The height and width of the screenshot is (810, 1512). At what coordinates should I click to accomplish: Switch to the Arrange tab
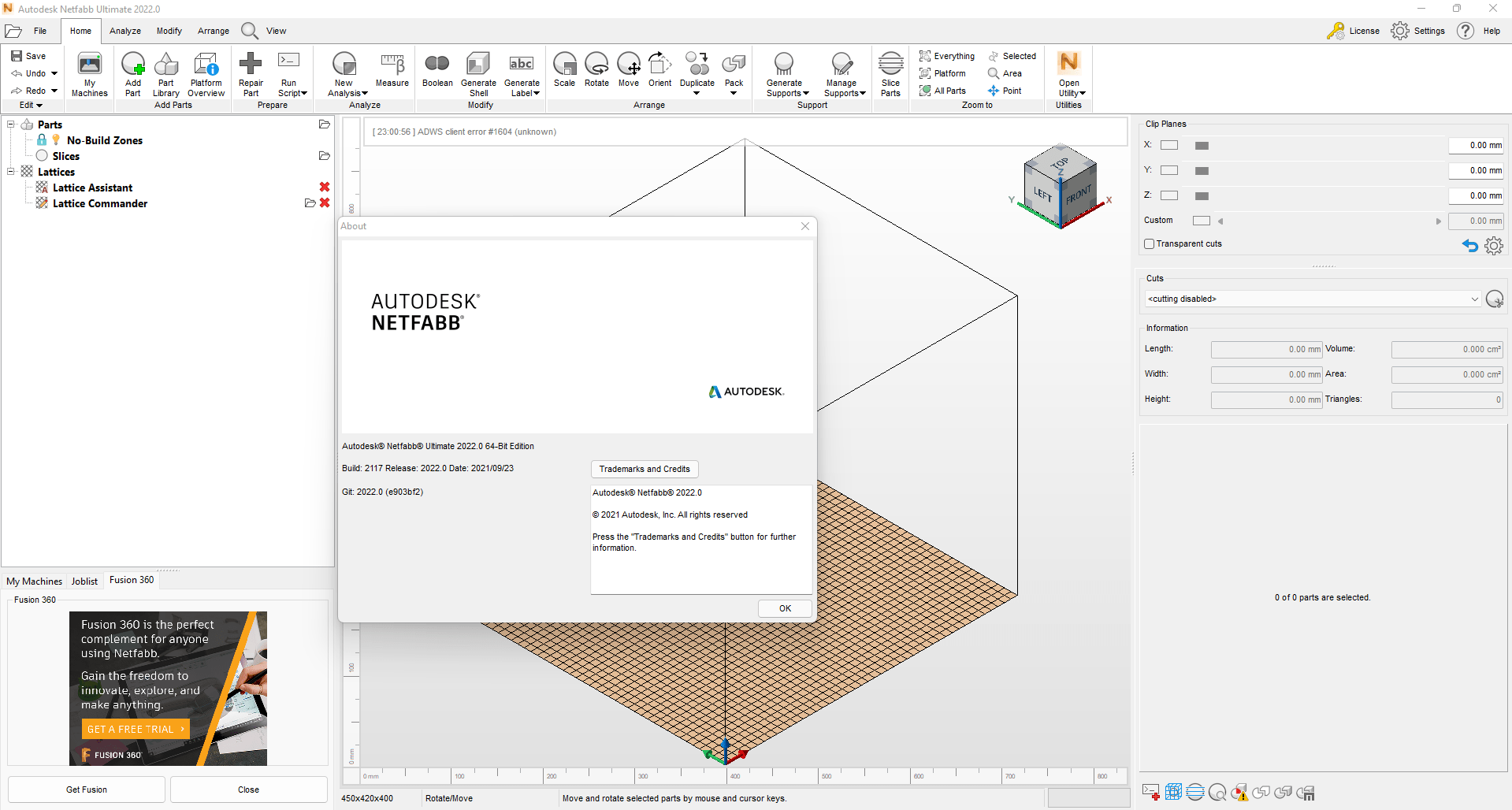point(214,31)
